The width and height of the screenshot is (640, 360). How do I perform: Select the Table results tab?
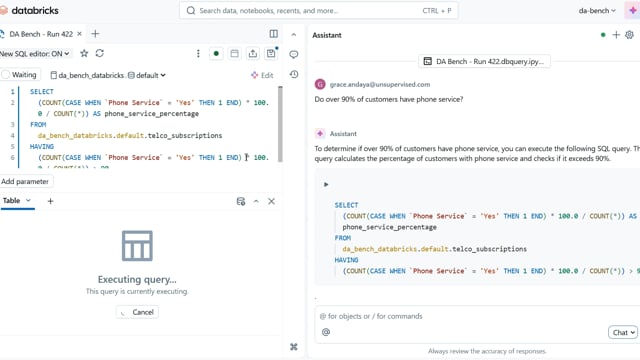[x=11, y=200]
